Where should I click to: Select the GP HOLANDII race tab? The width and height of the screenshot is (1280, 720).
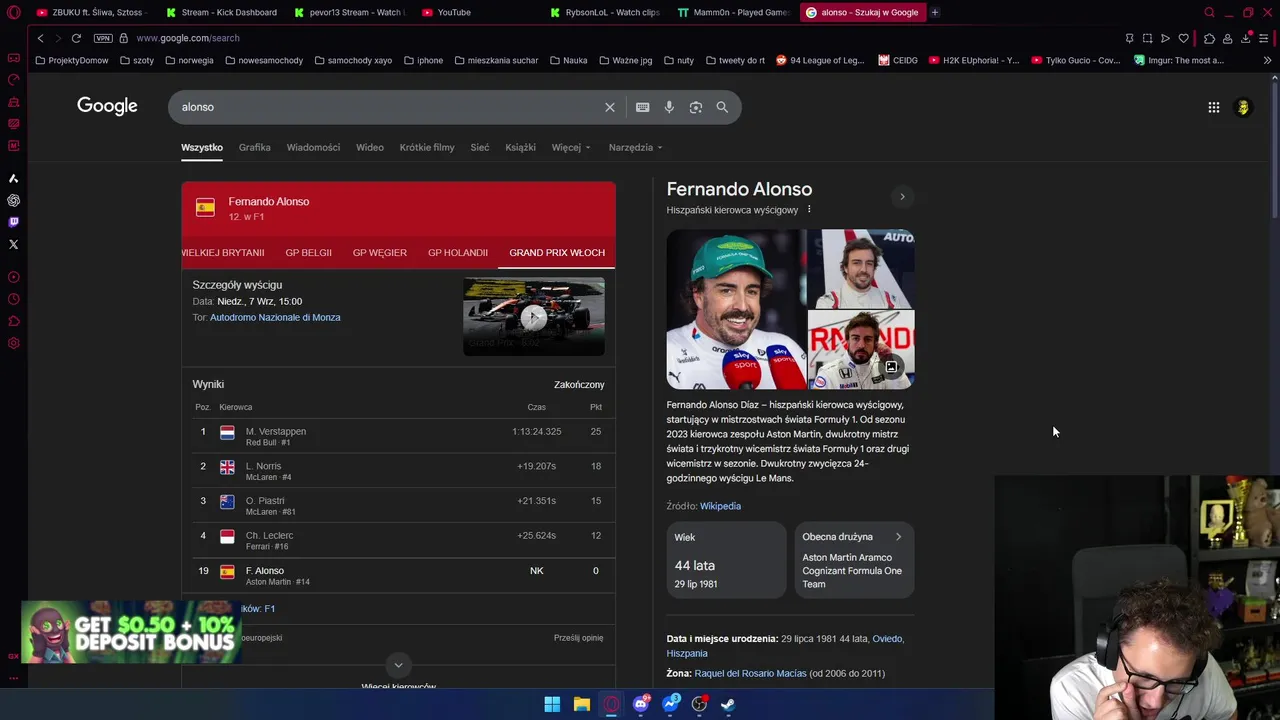click(458, 252)
